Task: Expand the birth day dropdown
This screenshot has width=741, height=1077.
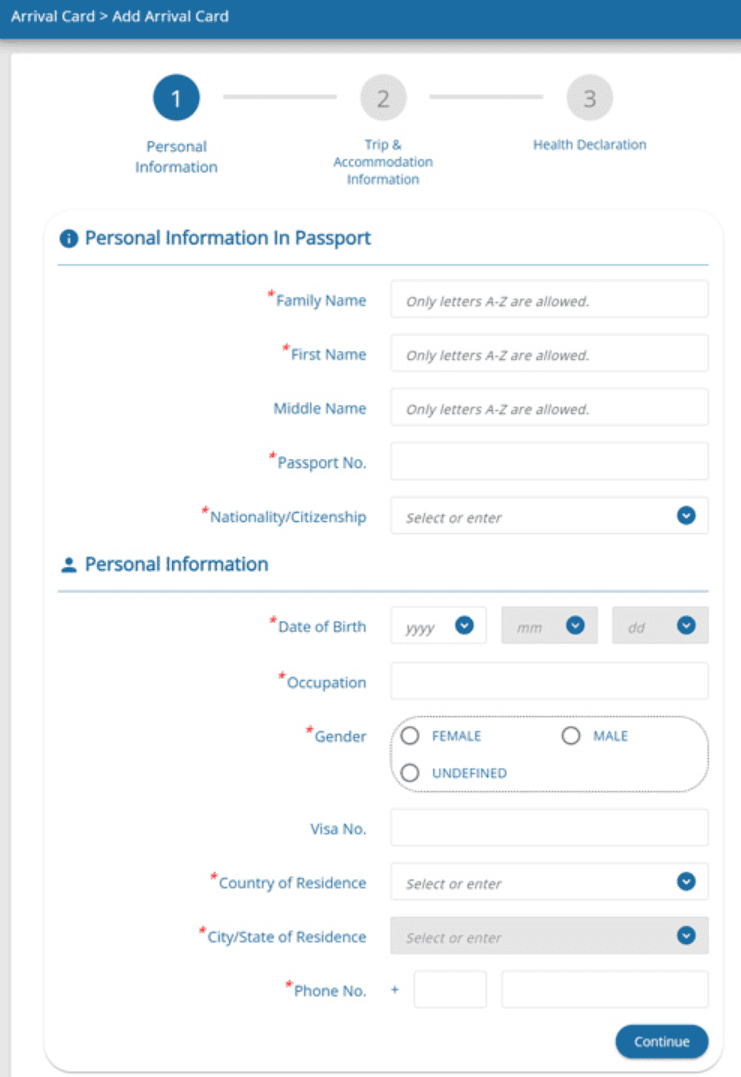Action: click(685, 624)
